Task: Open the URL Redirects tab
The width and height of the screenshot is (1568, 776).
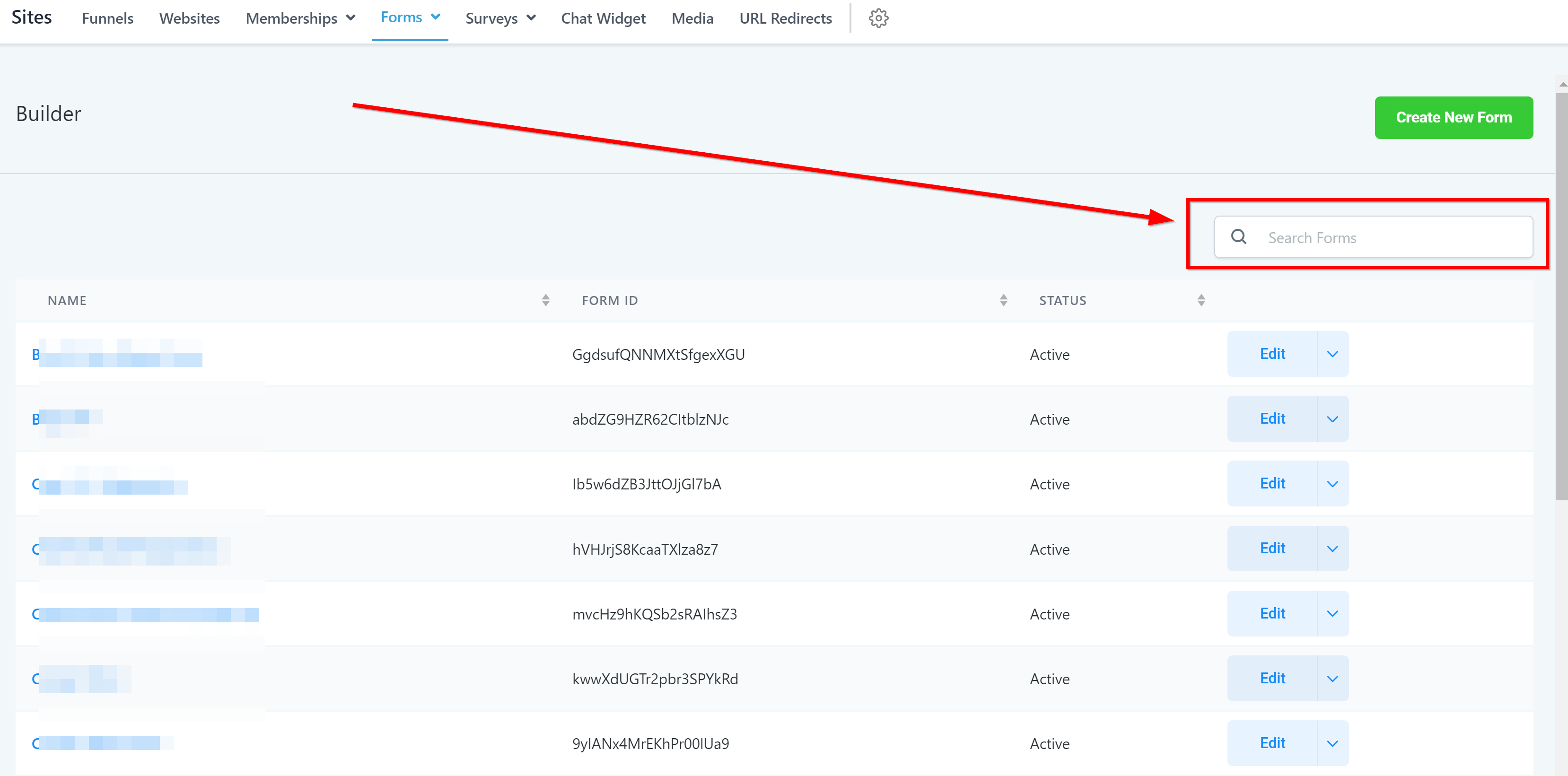Action: click(x=785, y=18)
